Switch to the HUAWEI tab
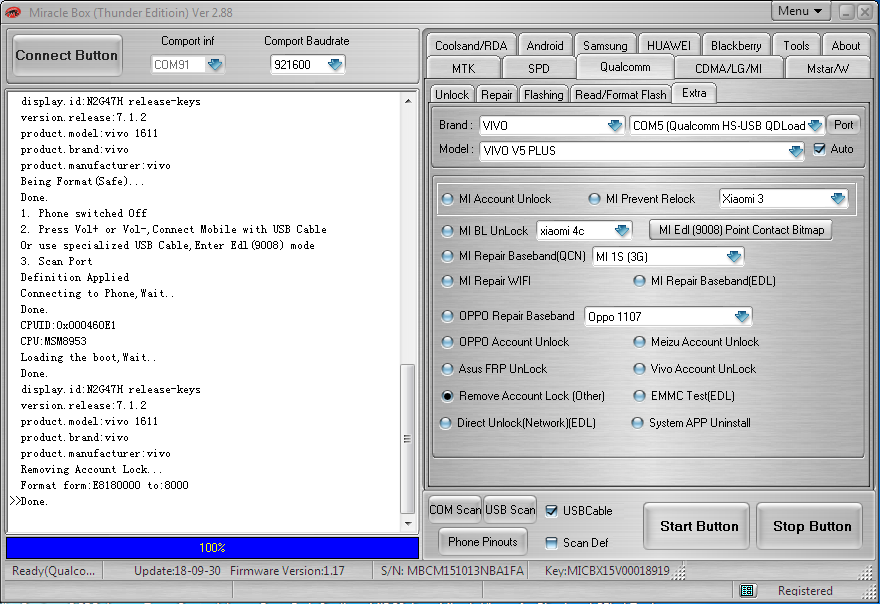880x604 pixels. pyautogui.click(x=668, y=45)
